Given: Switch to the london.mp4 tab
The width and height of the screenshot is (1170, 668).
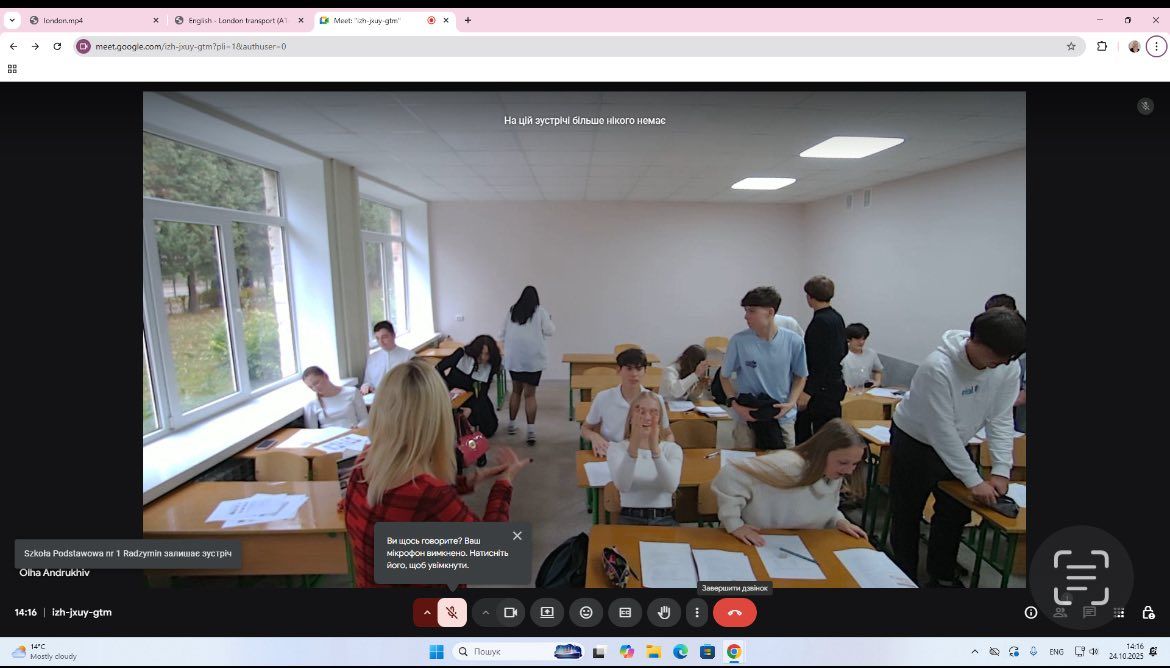Looking at the screenshot, I should (90, 20).
